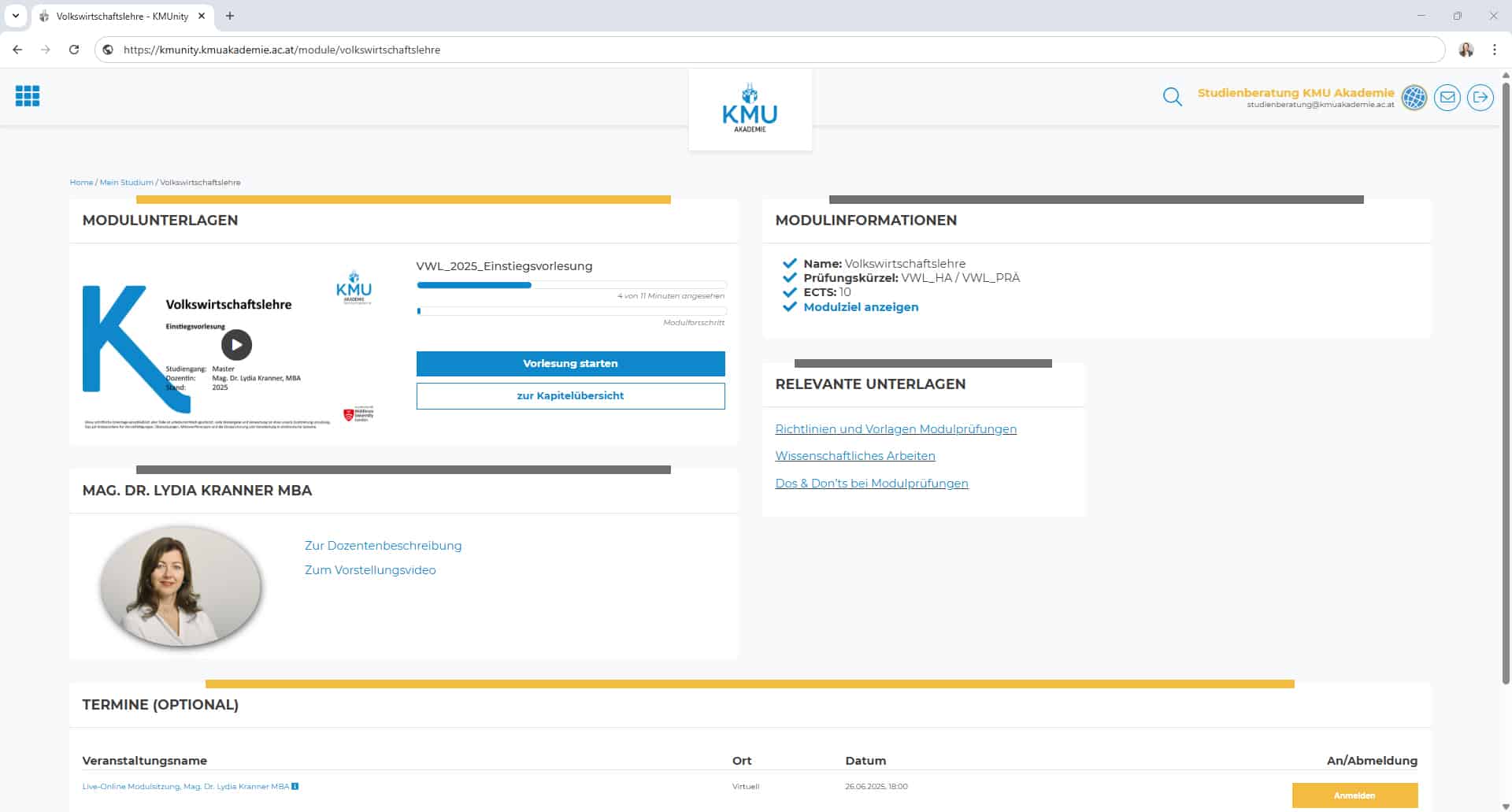Click the Vorlesung starten button
This screenshot has height=812, width=1512.
pos(570,363)
